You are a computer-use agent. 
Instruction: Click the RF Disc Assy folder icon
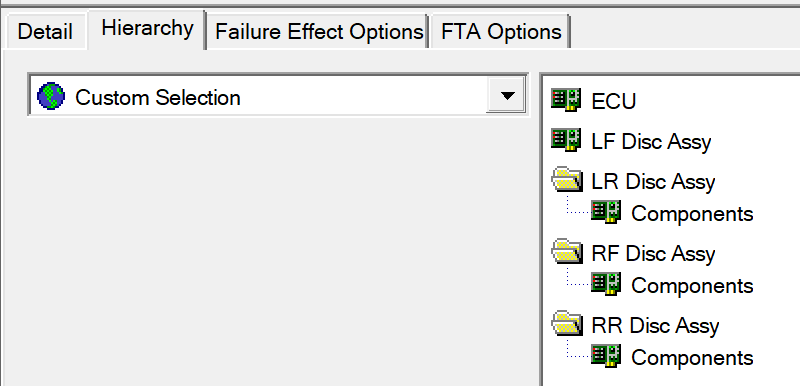click(566, 252)
